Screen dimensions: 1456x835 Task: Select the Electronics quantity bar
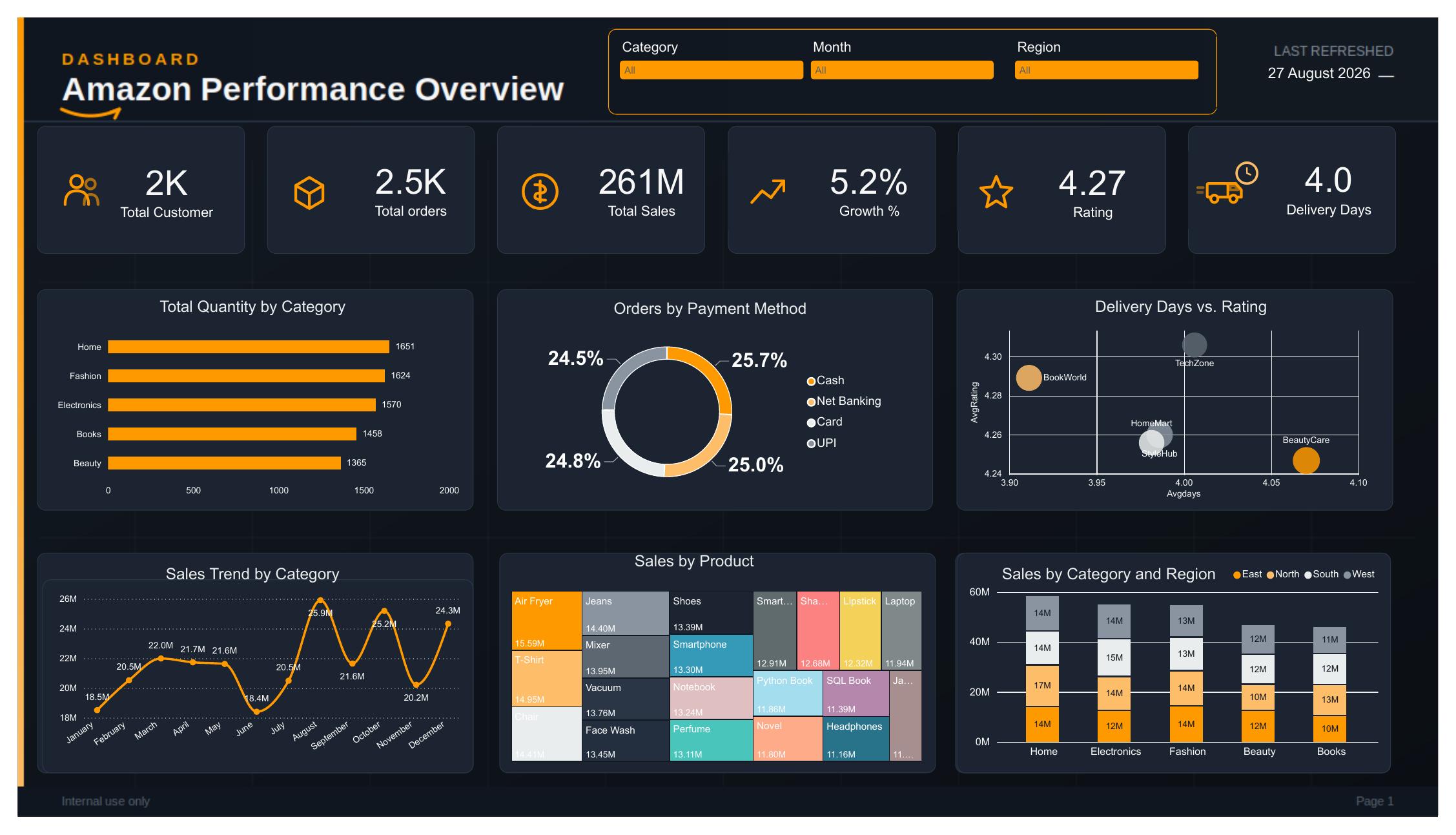[241, 405]
